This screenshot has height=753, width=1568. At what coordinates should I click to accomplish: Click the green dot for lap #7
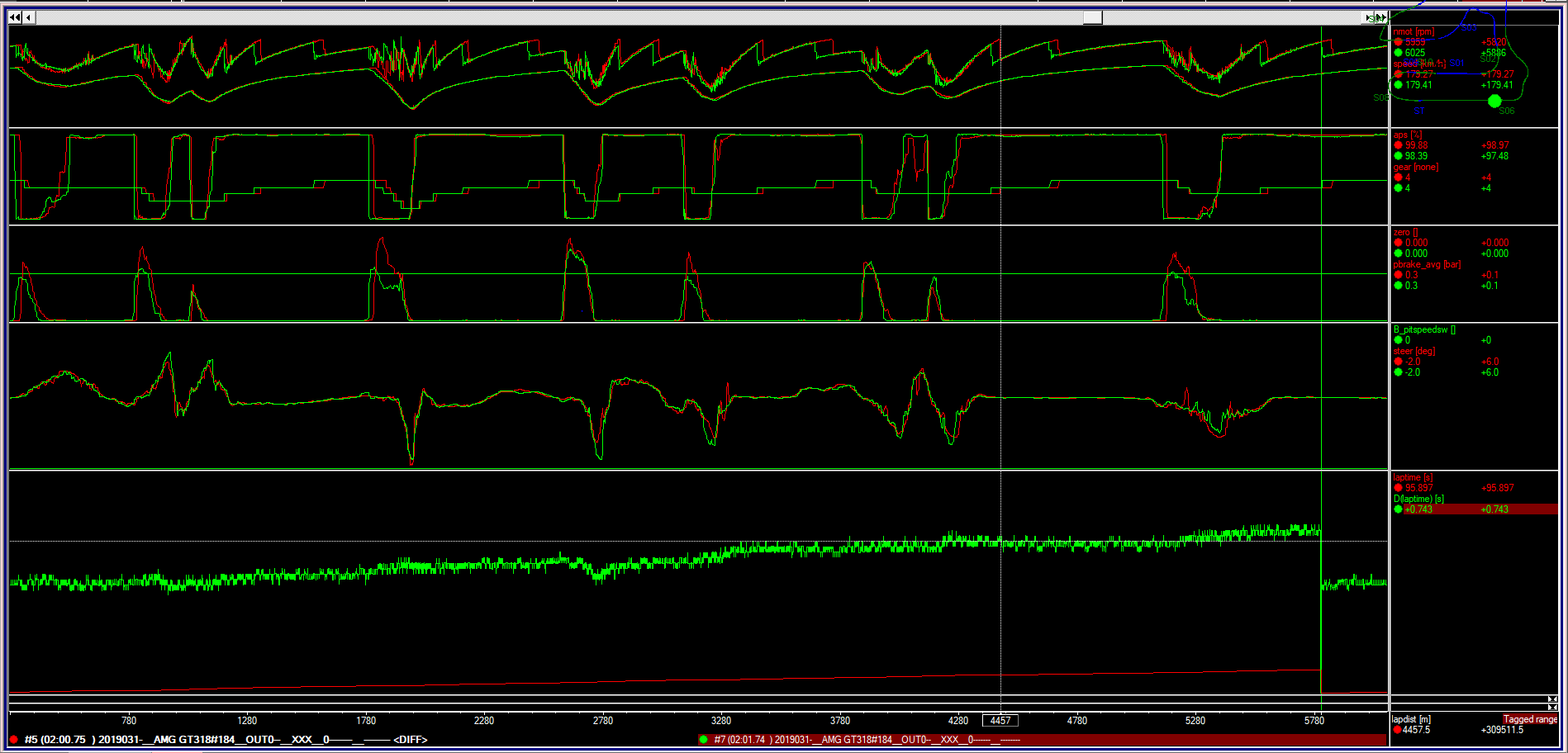pyautogui.click(x=703, y=740)
